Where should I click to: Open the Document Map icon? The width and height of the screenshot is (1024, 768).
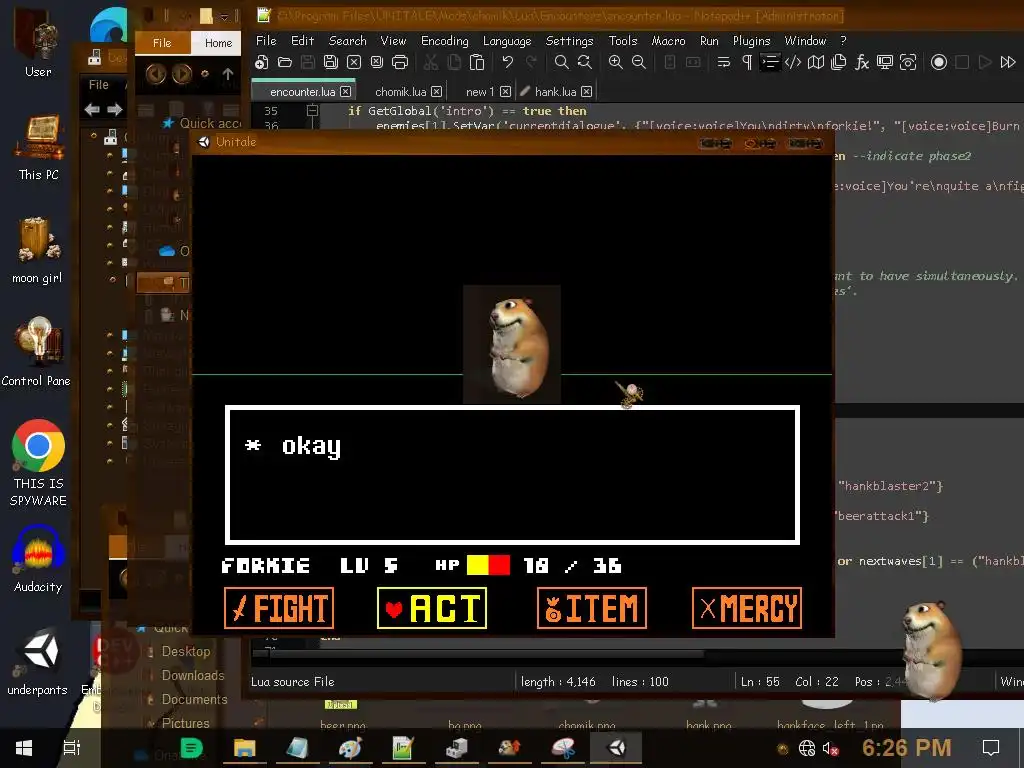point(816,62)
